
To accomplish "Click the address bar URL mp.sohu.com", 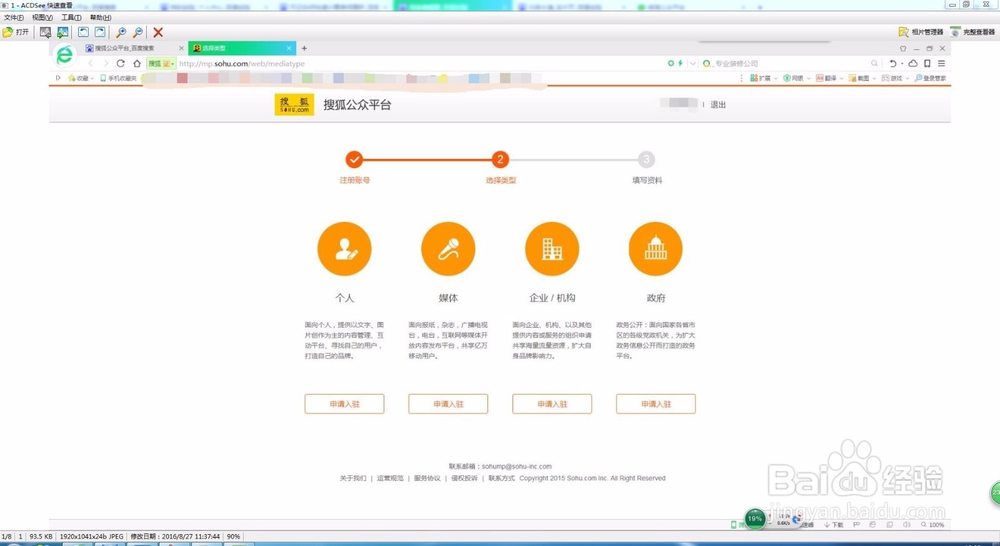I will 242,64.
